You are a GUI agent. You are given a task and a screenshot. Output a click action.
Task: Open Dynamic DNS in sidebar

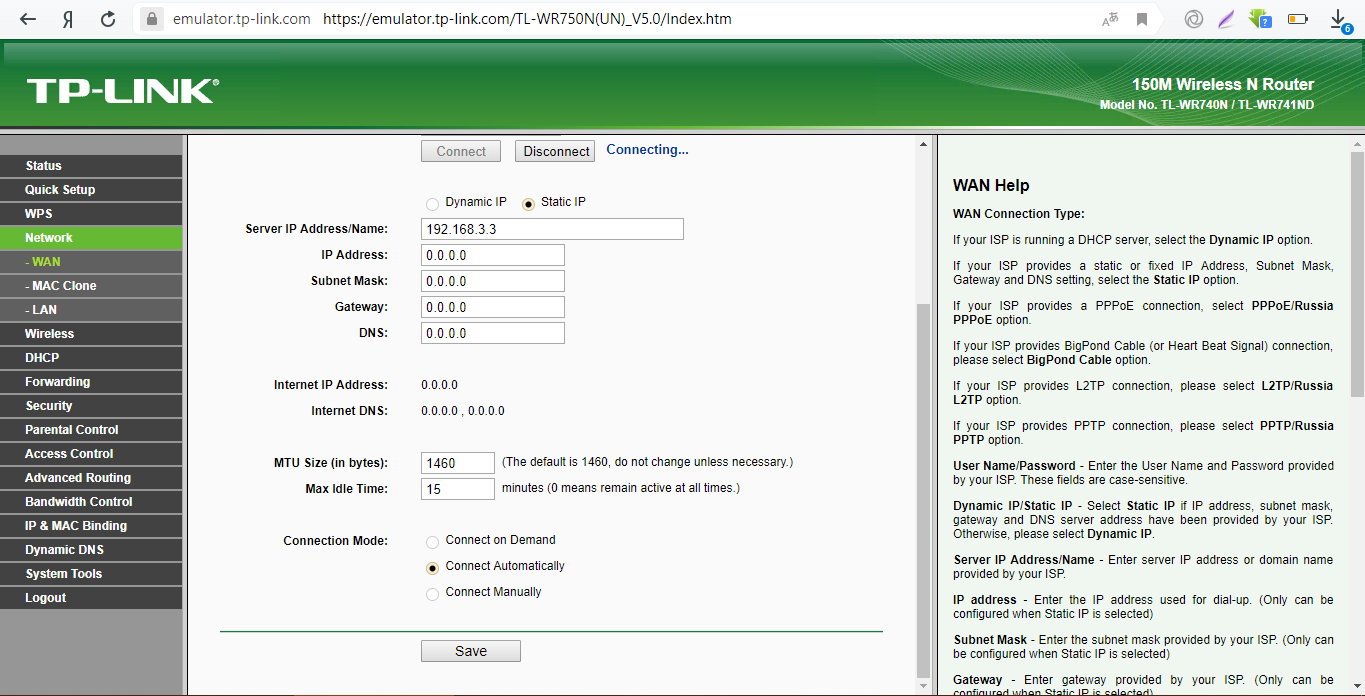point(91,550)
